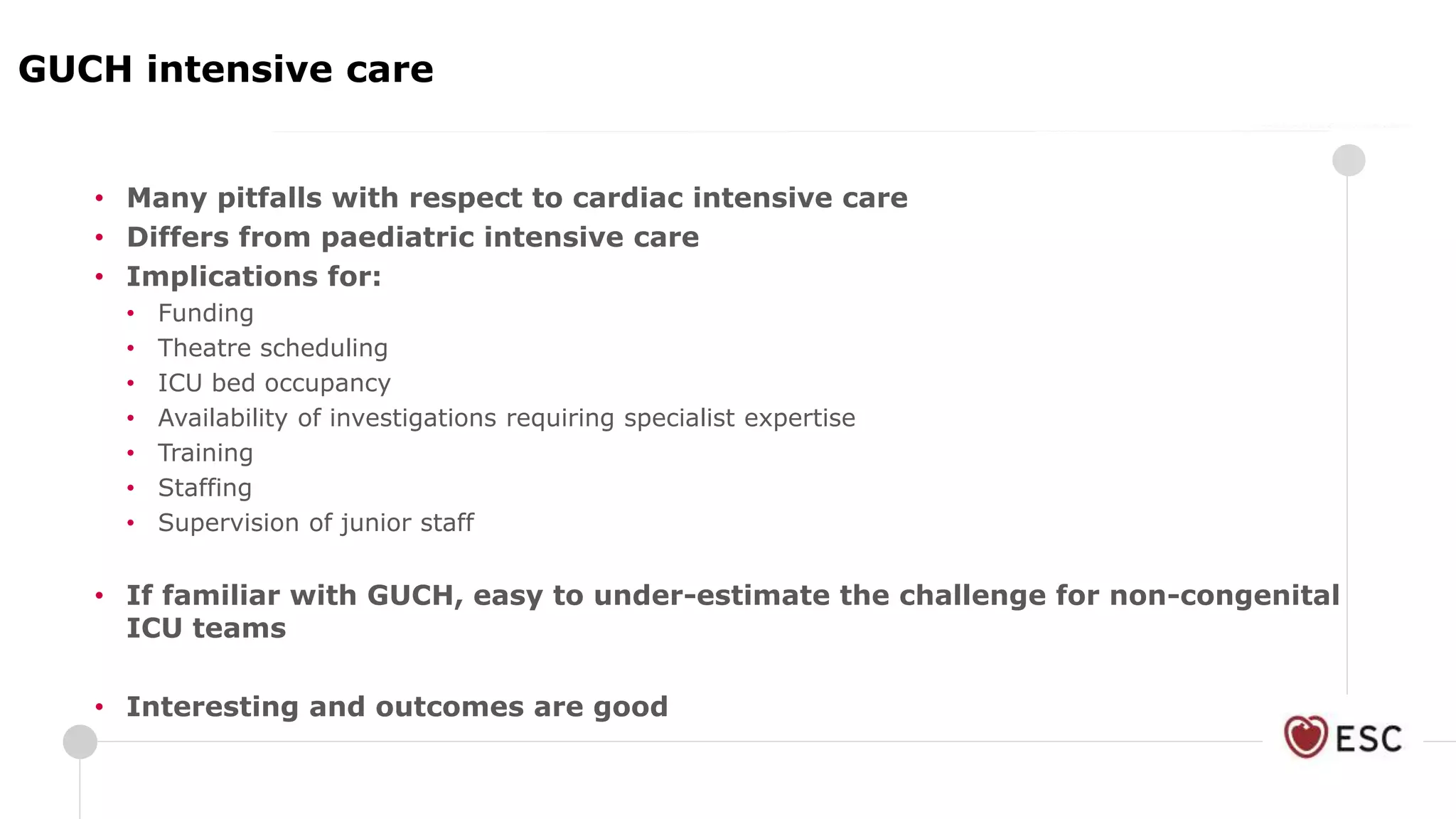Select the slide title 'GUCH intensive care'
This screenshot has width=1456, height=819.
[x=226, y=70]
